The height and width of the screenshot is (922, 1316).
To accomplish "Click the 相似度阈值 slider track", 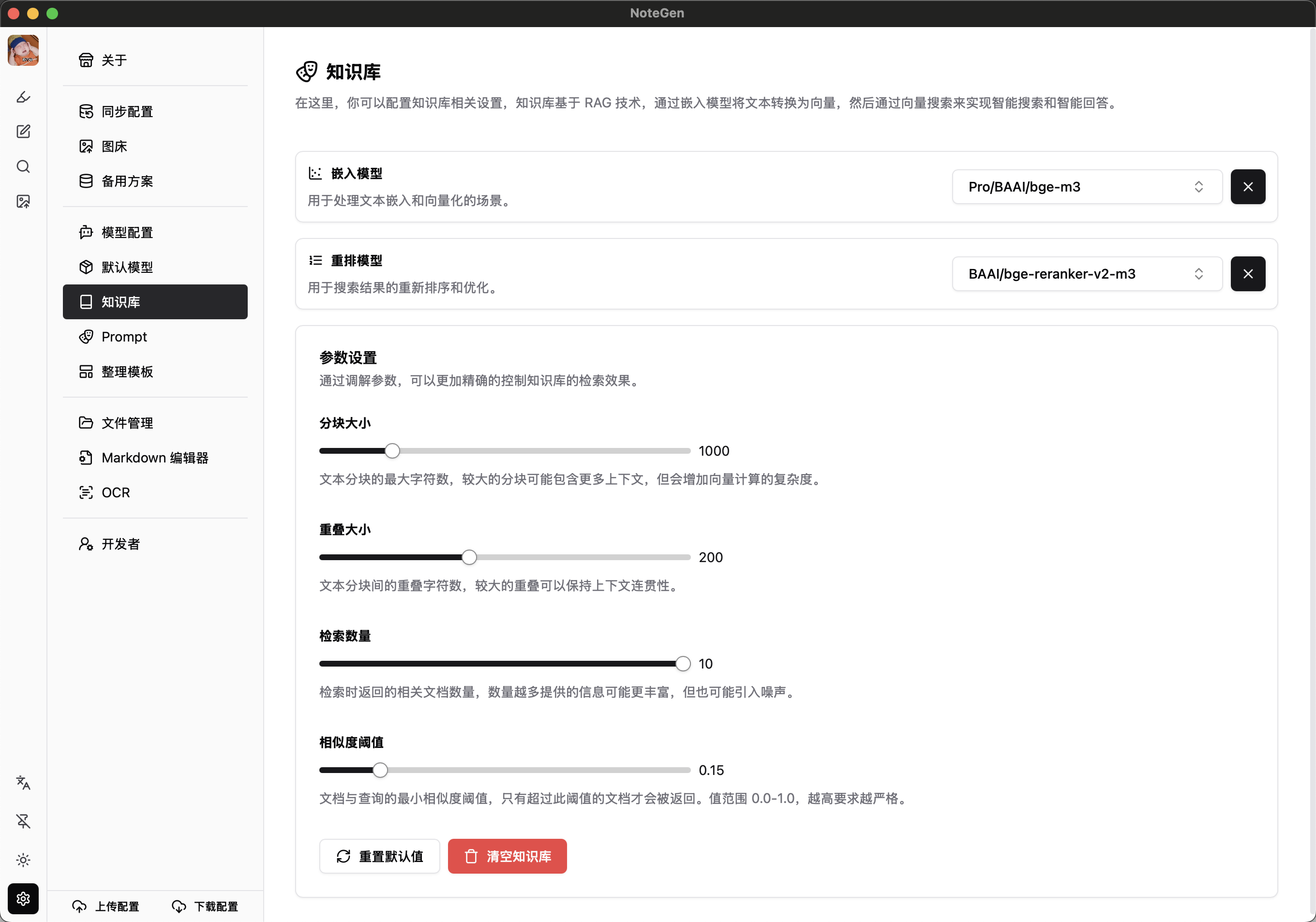I will pyautogui.click(x=505, y=770).
